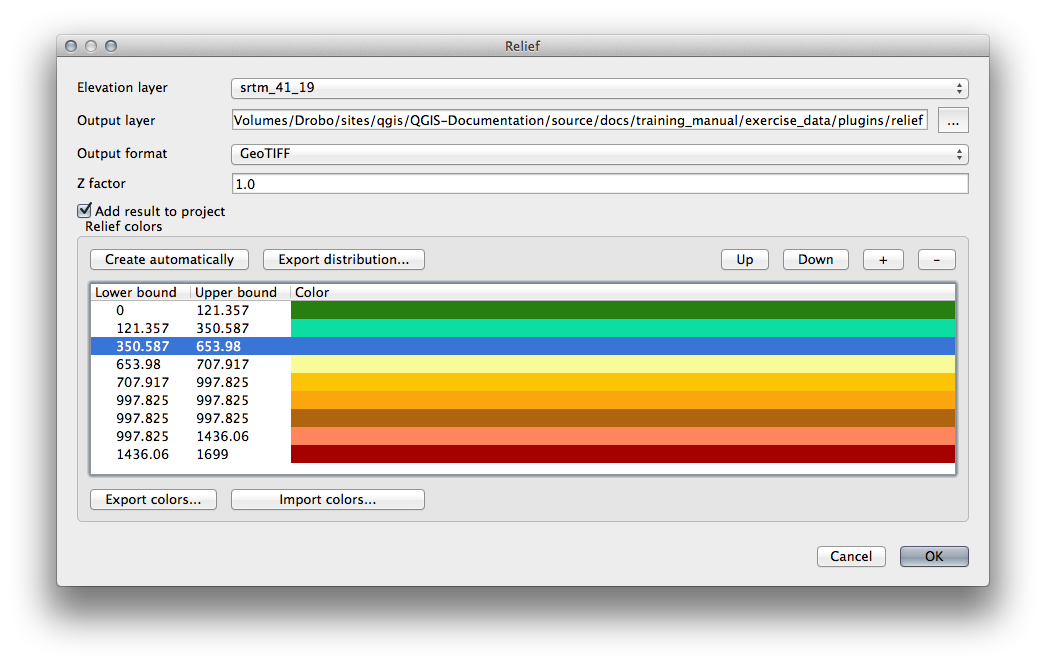Click the minus button to remove a row
The image size is (1046, 665).
[936, 259]
